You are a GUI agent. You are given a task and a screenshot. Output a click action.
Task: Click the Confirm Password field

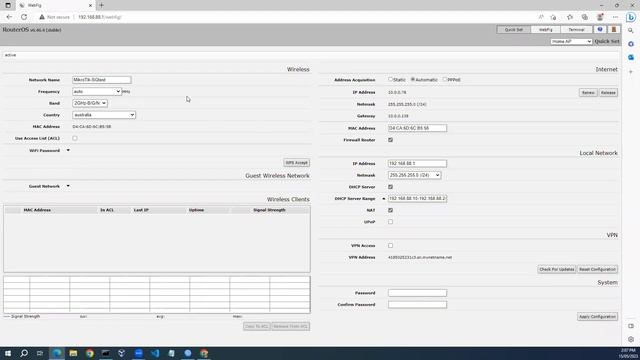[x=417, y=304]
